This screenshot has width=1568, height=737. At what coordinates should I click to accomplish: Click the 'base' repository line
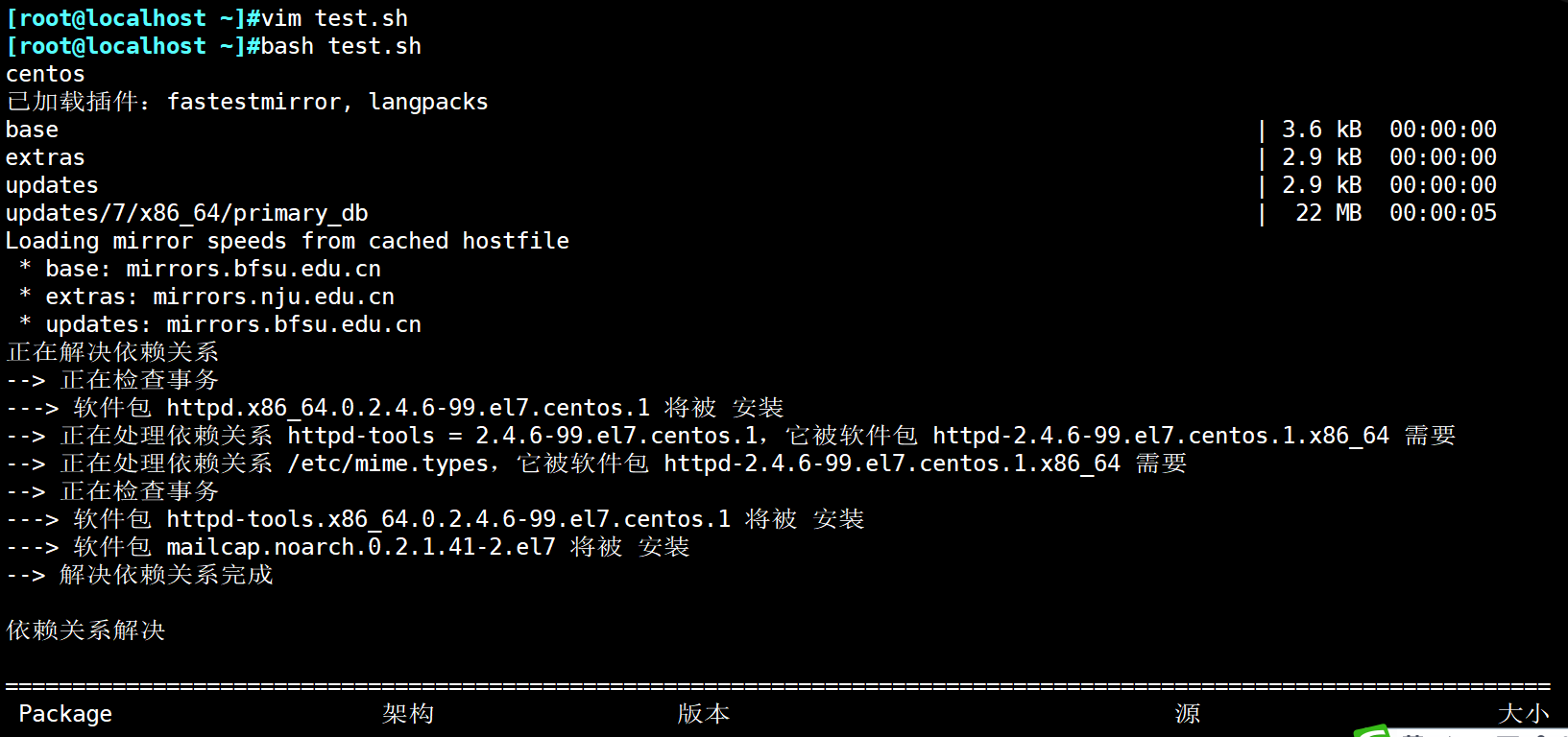32,130
